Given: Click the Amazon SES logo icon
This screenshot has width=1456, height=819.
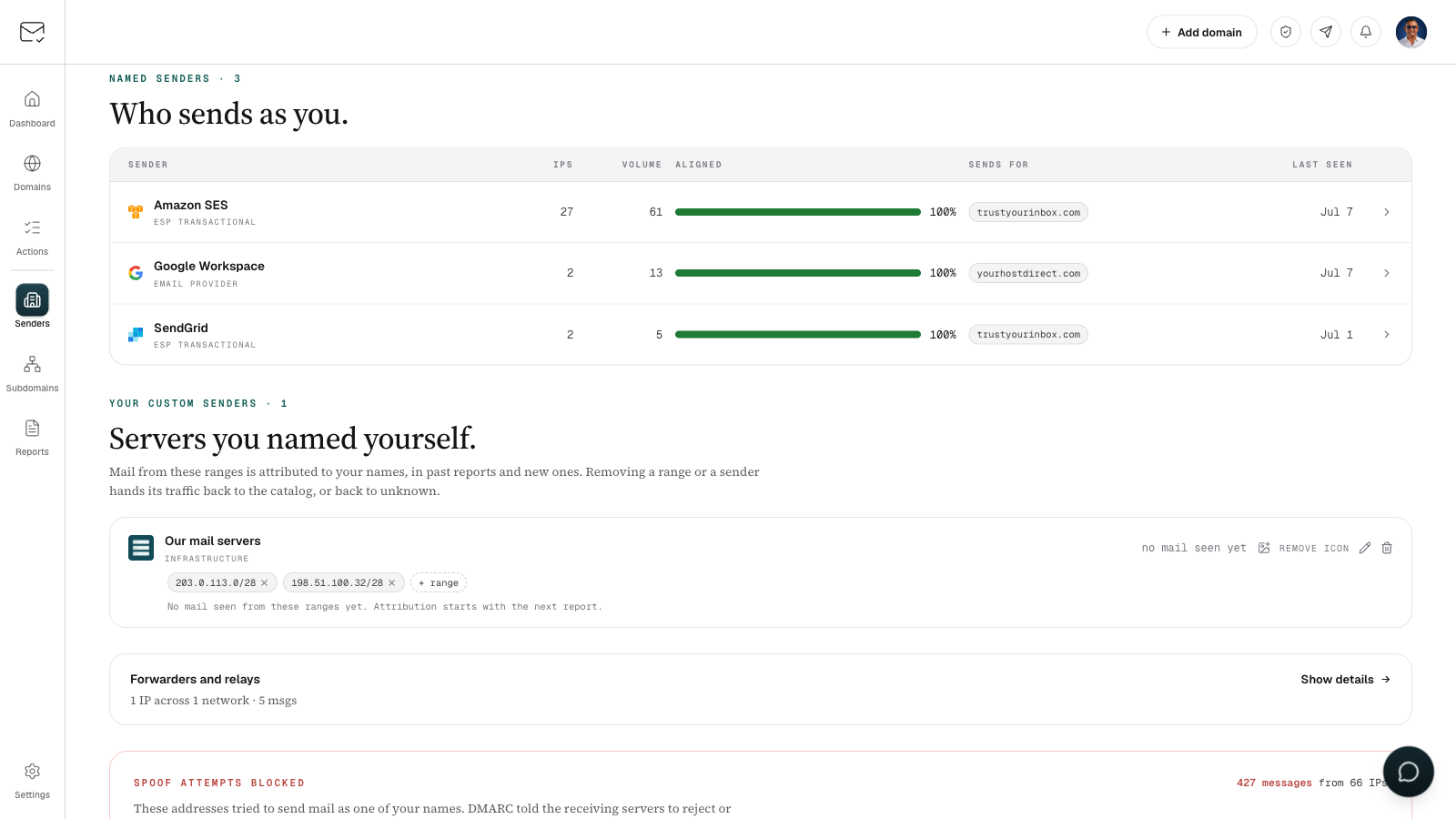Looking at the screenshot, I should click(136, 212).
